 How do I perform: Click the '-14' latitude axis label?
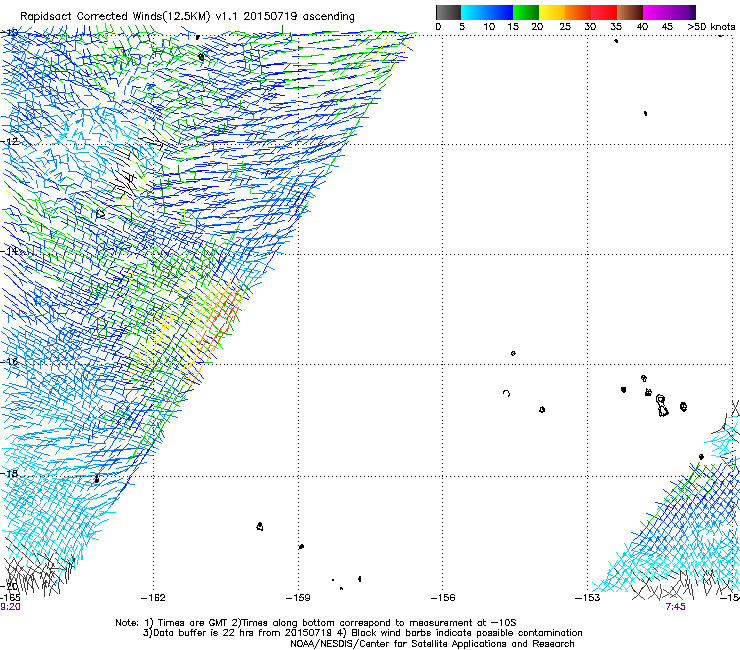click(10, 251)
